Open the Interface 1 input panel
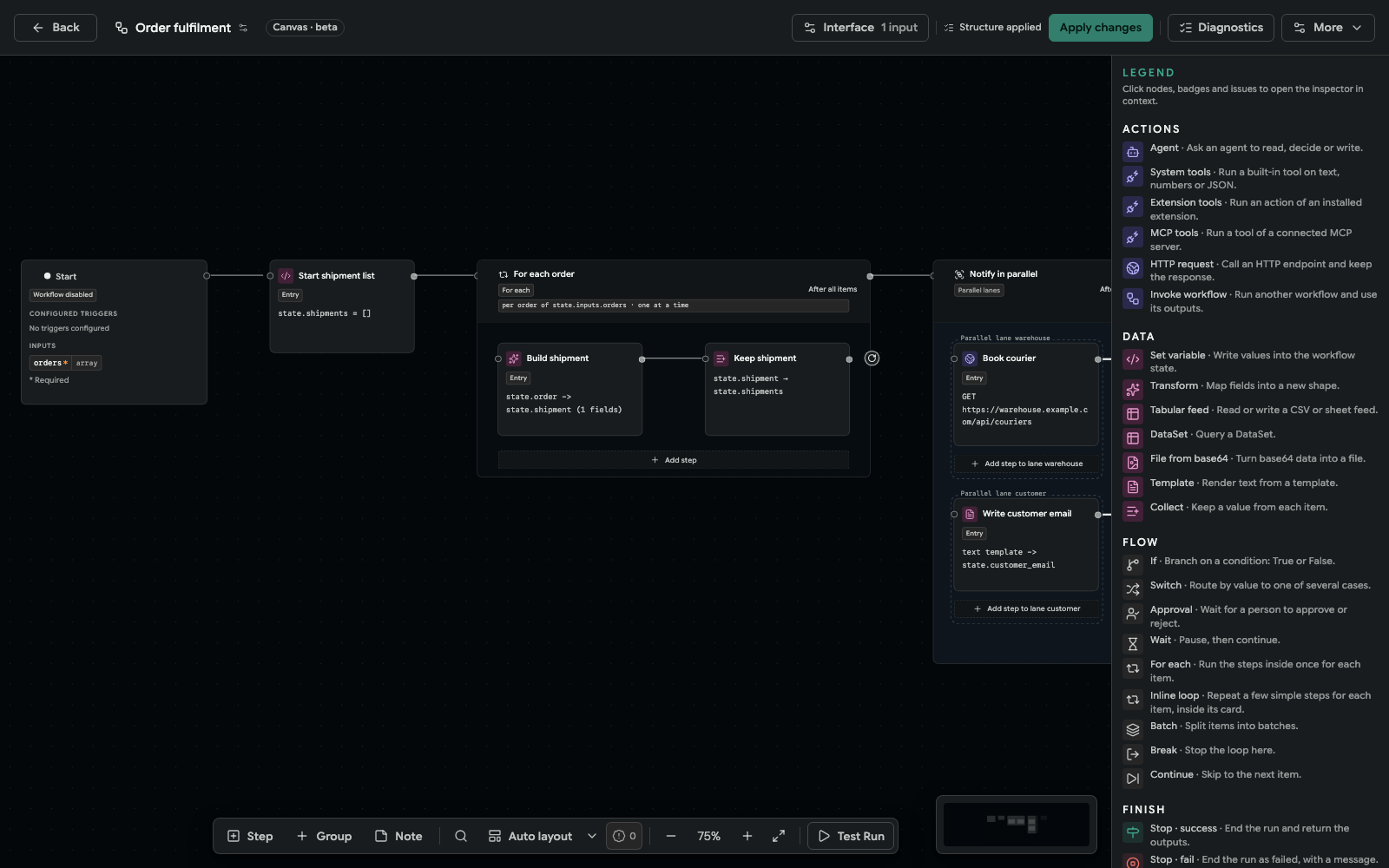The width and height of the screenshot is (1389, 868). (860, 28)
